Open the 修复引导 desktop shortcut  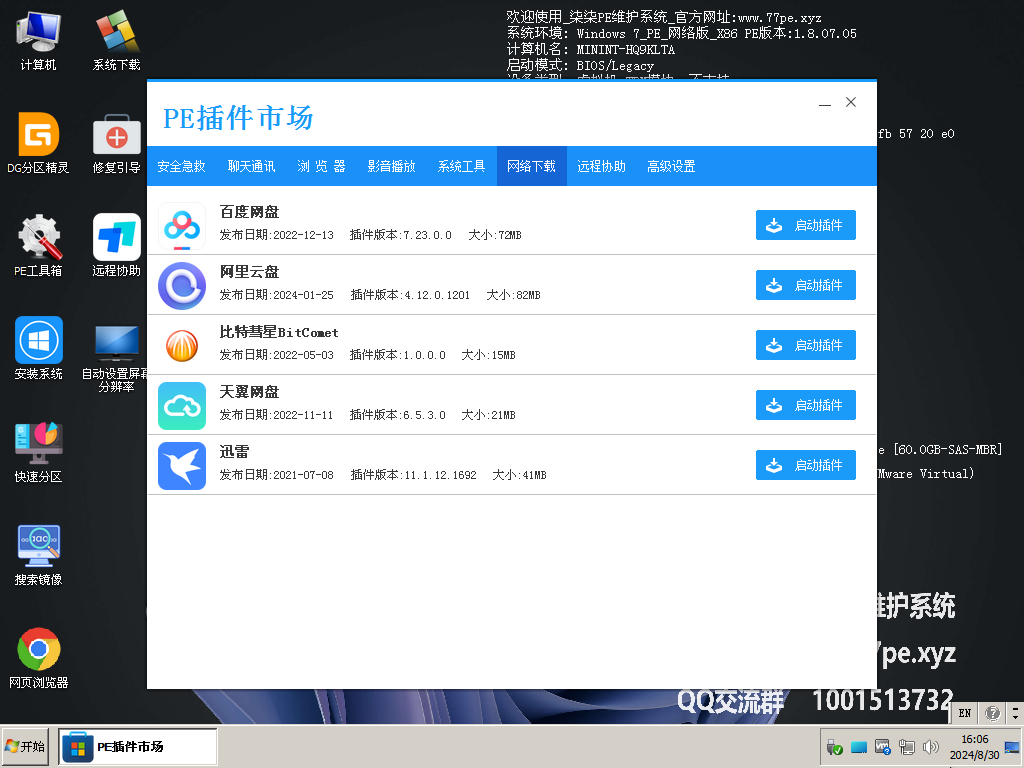click(x=116, y=143)
